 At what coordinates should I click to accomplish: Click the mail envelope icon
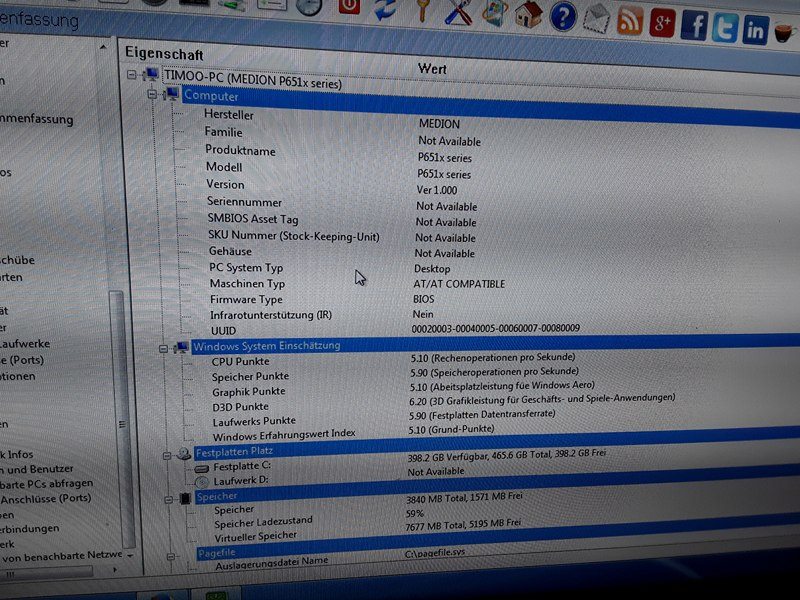[x=596, y=18]
